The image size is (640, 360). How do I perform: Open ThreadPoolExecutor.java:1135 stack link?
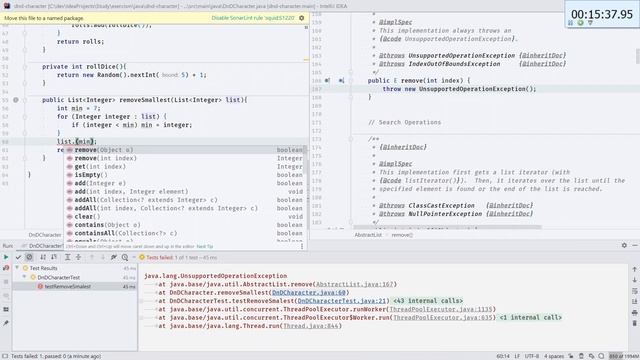(441, 309)
